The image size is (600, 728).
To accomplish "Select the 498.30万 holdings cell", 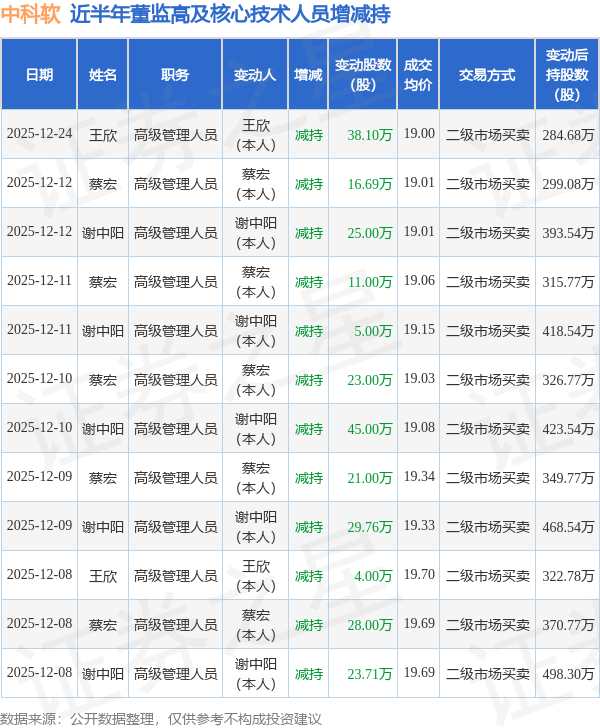I will point(568,674).
